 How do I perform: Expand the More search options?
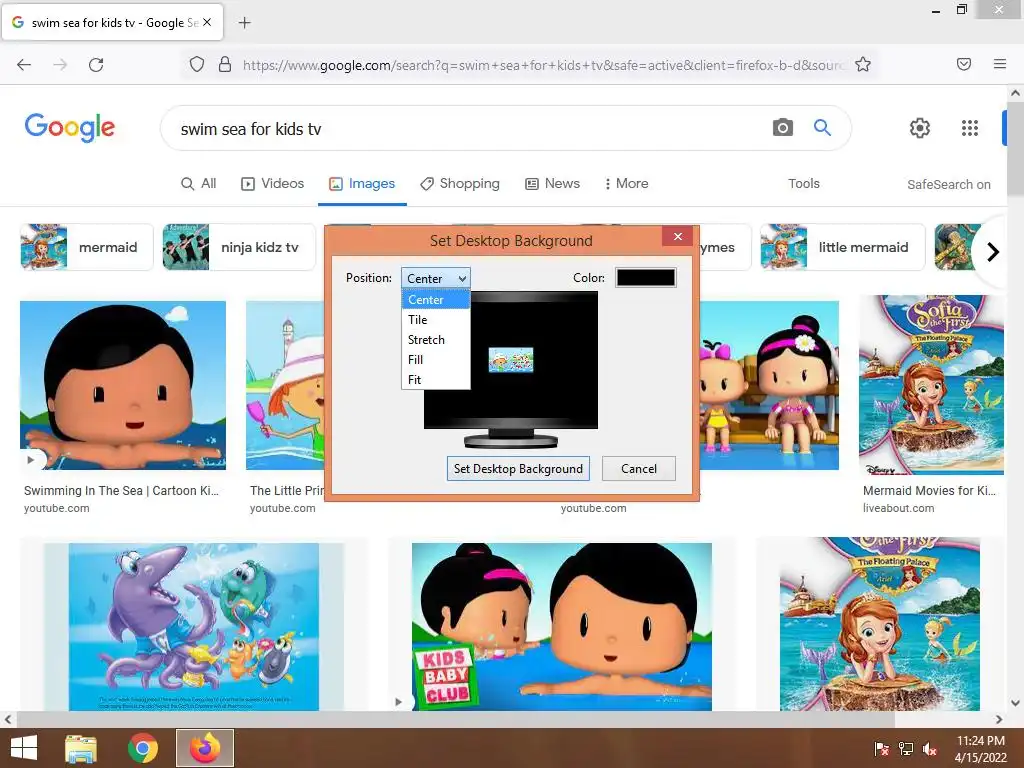626,184
